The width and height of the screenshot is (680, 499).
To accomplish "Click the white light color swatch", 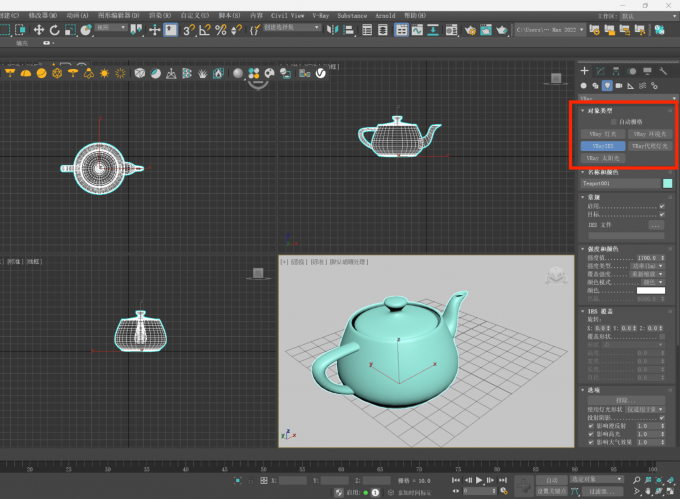I will coord(651,290).
